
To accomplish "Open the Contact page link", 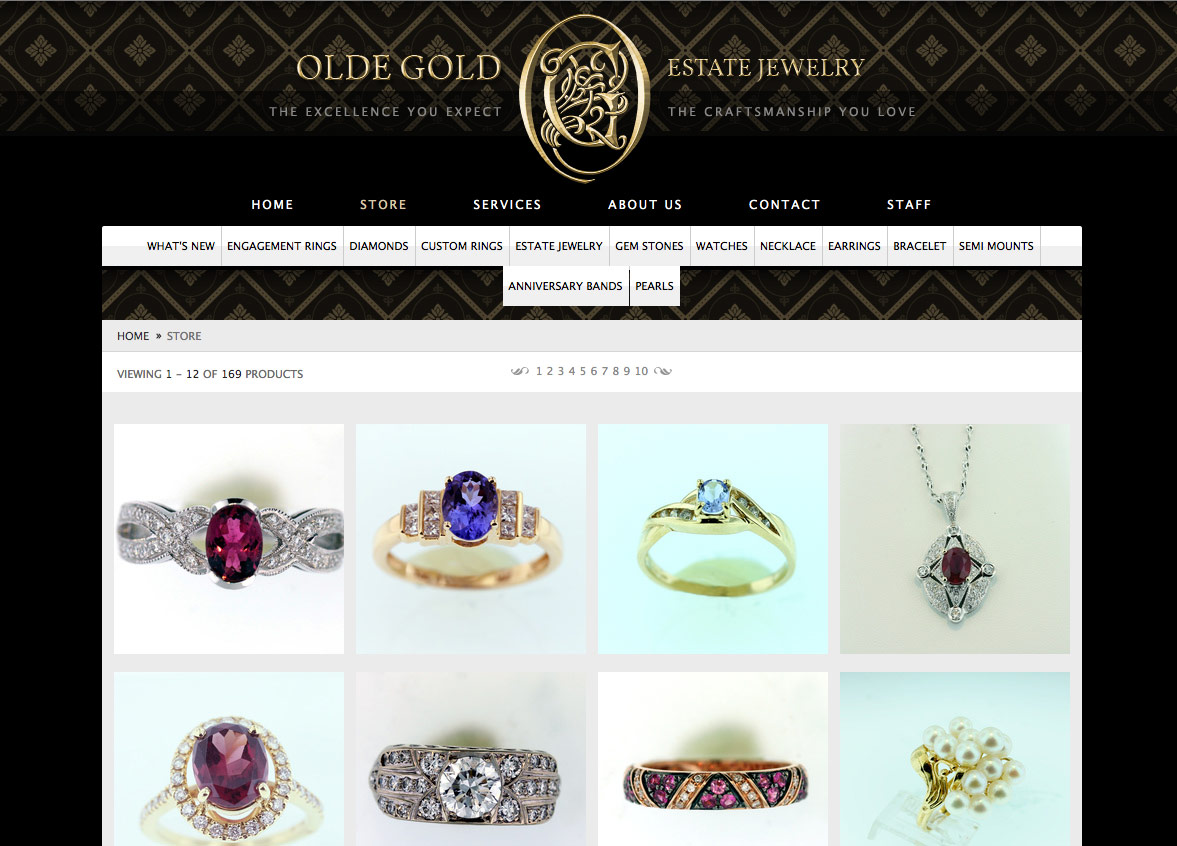I will click(784, 204).
